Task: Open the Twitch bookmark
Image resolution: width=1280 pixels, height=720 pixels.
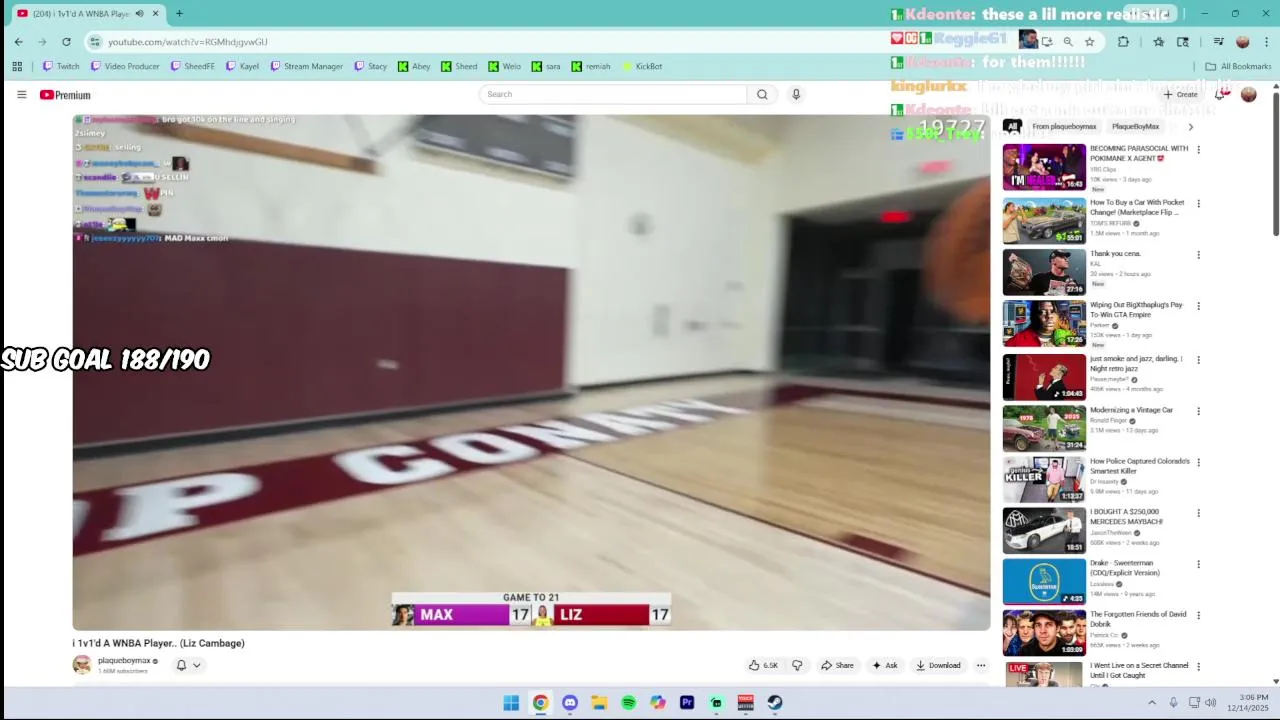Action: tap(61, 67)
